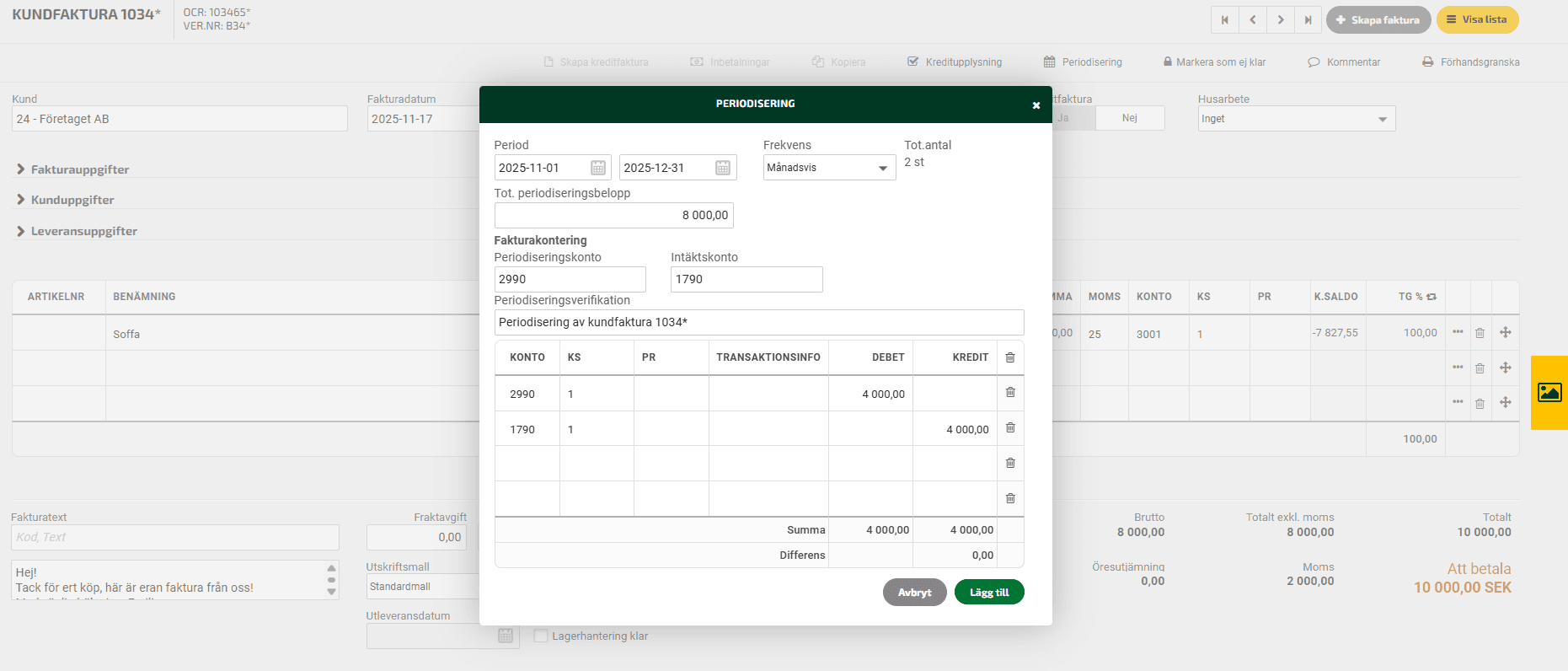Click the Periodiseringskonto input field
The height and width of the screenshot is (671, 1568).
(x=570, y=279)
